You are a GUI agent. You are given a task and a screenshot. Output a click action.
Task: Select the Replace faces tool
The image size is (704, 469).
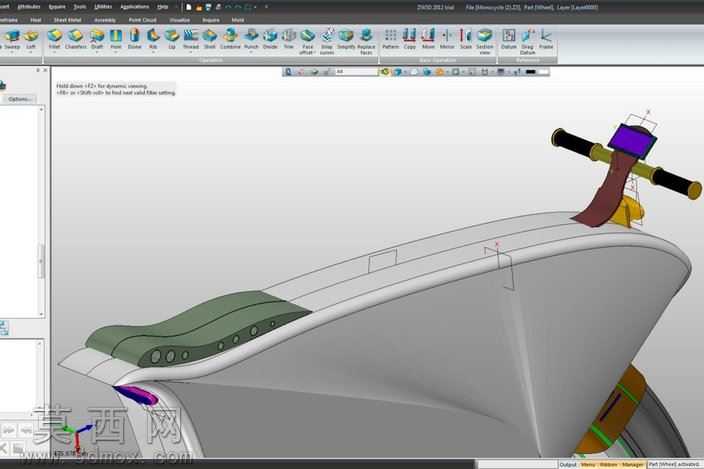coord(366,42)
